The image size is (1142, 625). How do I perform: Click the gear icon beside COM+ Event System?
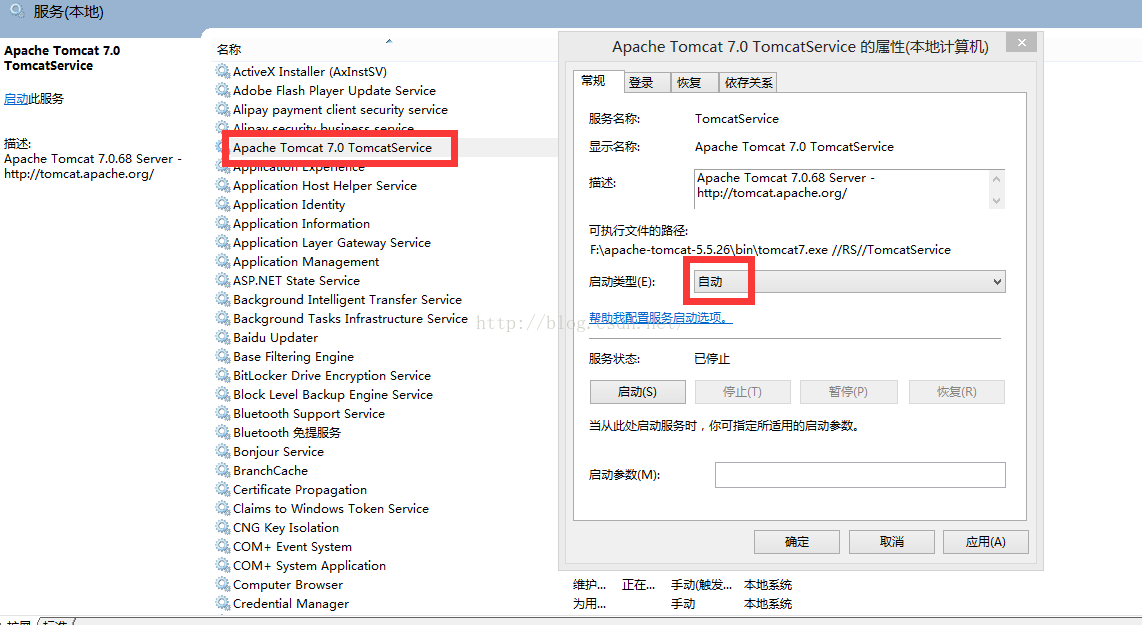pos(223,546)
